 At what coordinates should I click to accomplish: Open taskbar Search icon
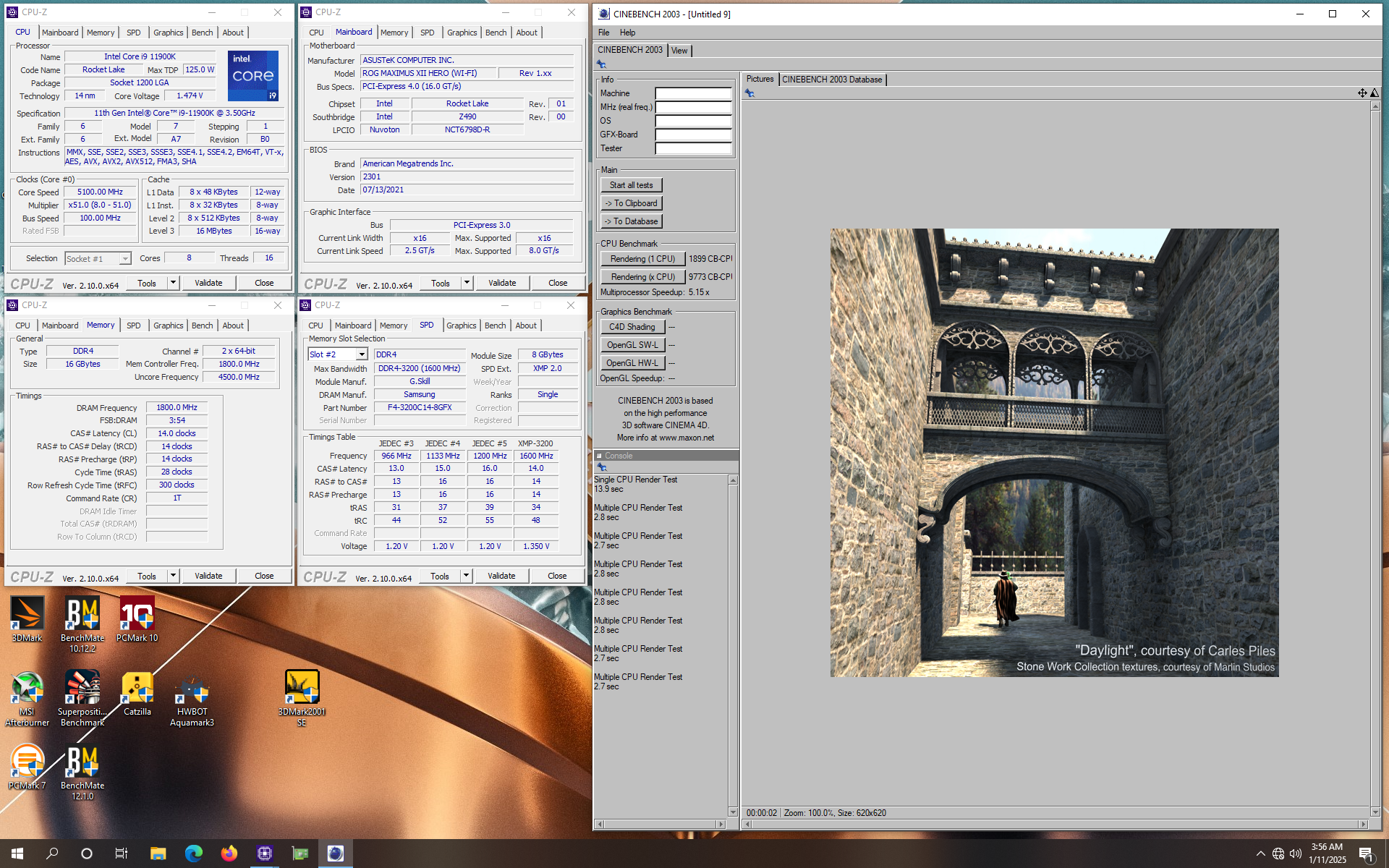point(52,854)
